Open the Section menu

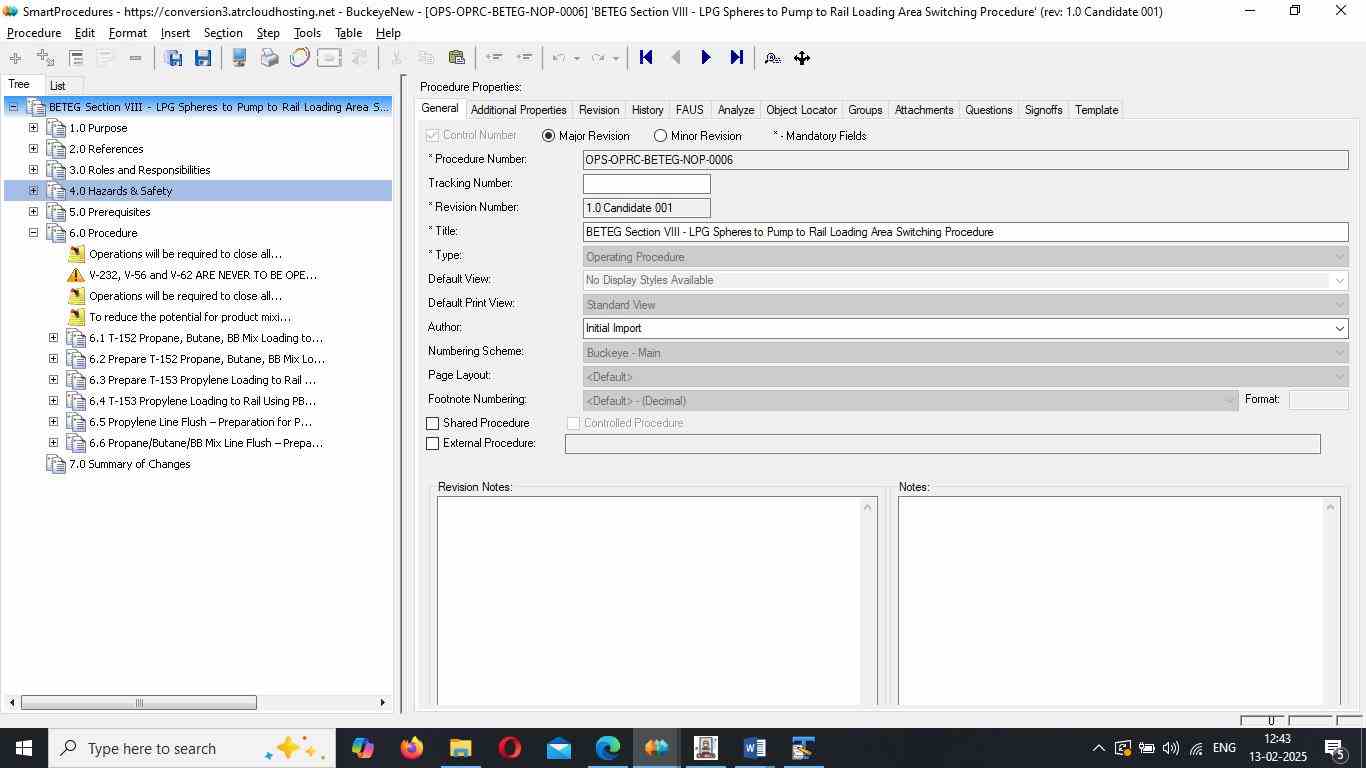click(x=223, y=33)
